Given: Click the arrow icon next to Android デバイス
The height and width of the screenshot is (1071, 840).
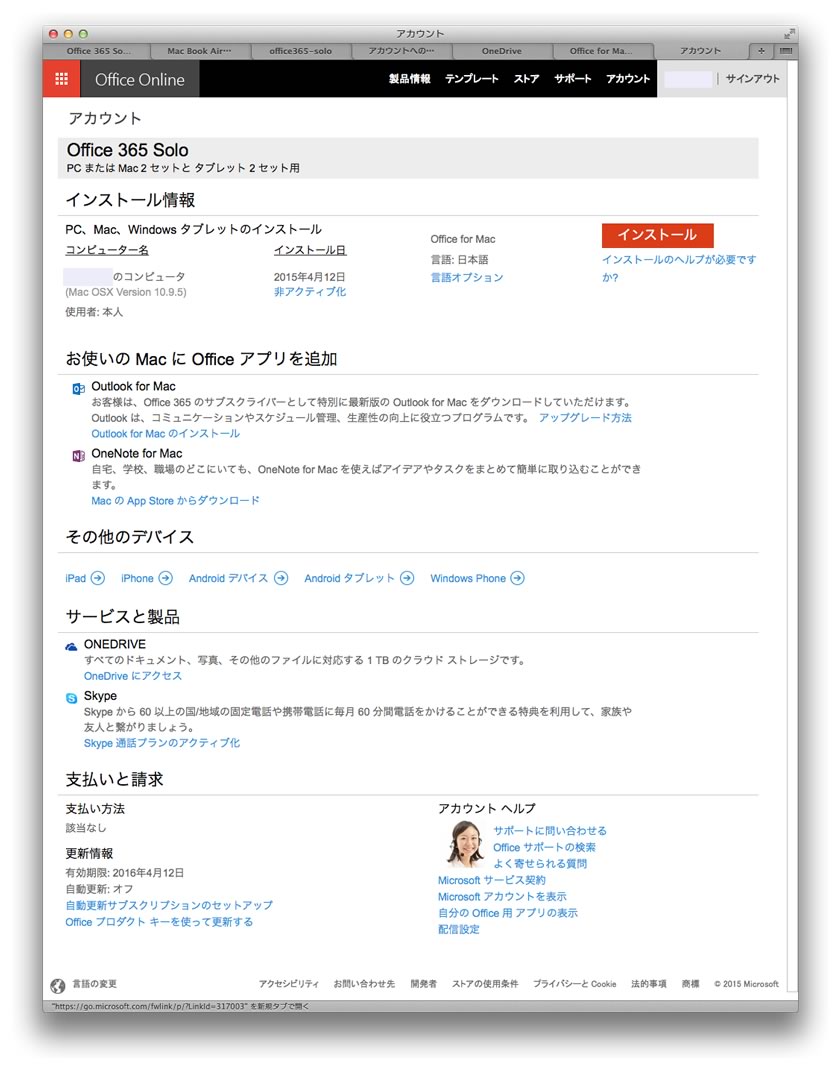Looking at the screenshot, I should pos(281,578).
